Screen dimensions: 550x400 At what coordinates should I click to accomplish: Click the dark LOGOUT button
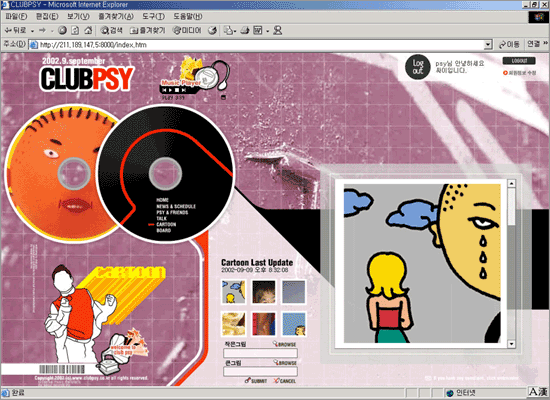pos(519,61)
